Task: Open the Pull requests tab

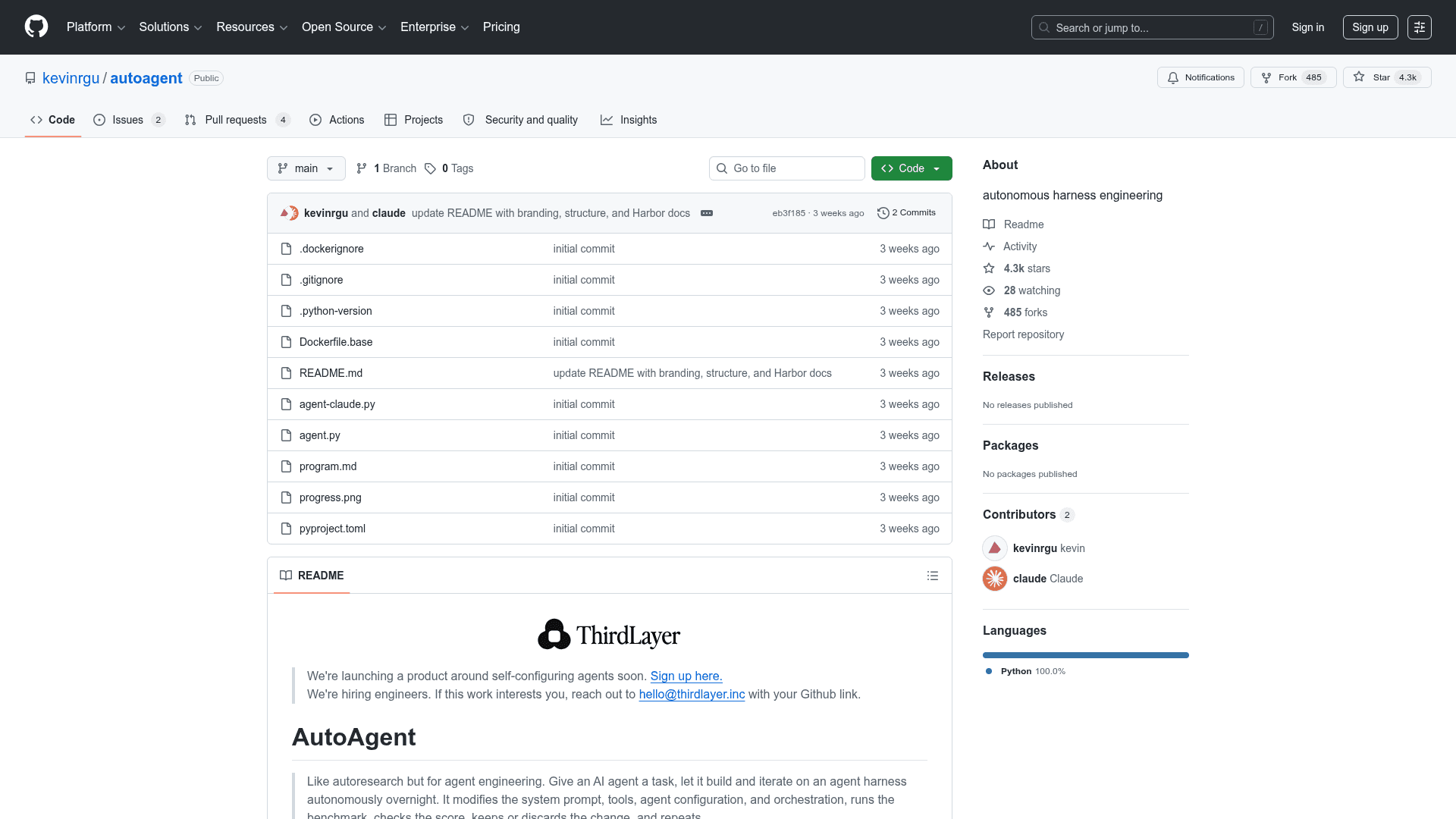Action: pyautogui.click(x=236, y=120)
